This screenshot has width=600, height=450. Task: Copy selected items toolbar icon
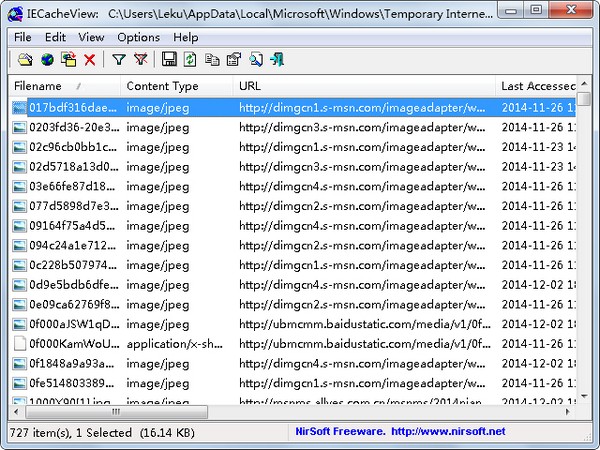point(212,60)
